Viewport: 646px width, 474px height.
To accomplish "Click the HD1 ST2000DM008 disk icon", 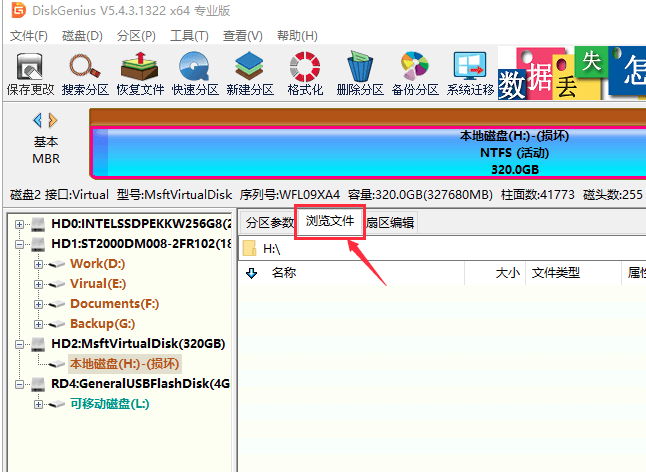I will pos(38,244).
